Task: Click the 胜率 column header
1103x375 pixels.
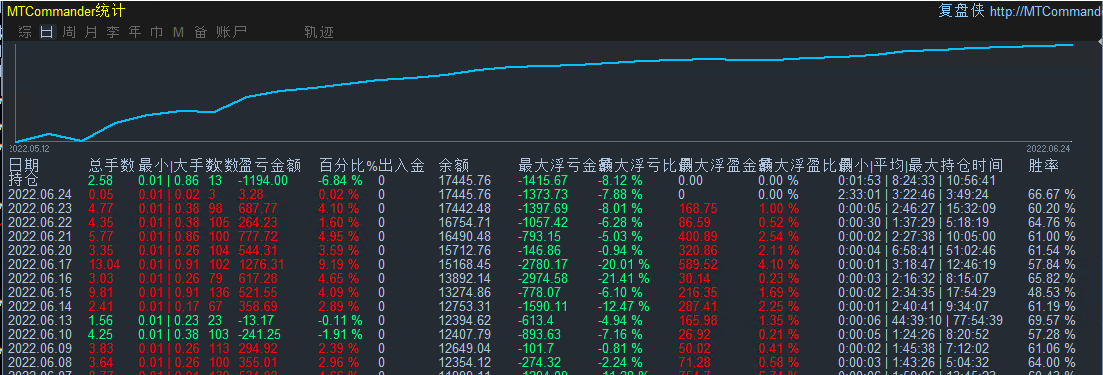Action: tap(1043, 165)
